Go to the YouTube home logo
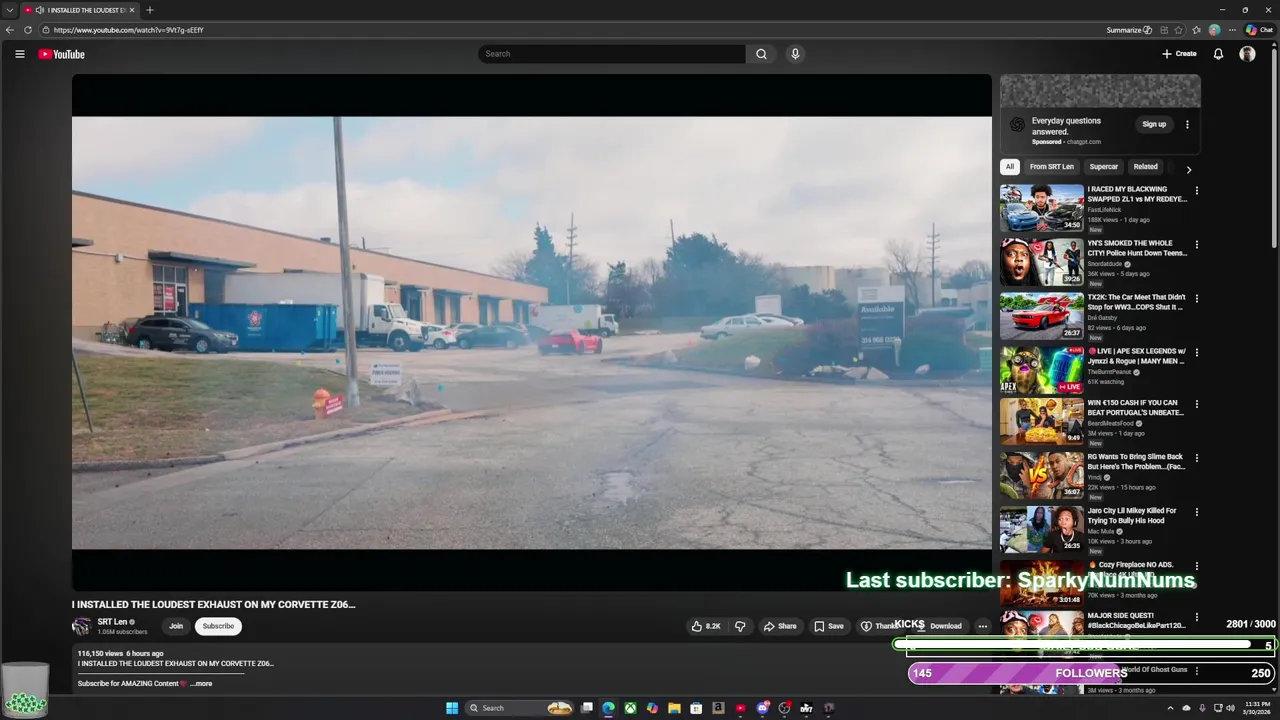1280x720 pixels. (62, 54)
